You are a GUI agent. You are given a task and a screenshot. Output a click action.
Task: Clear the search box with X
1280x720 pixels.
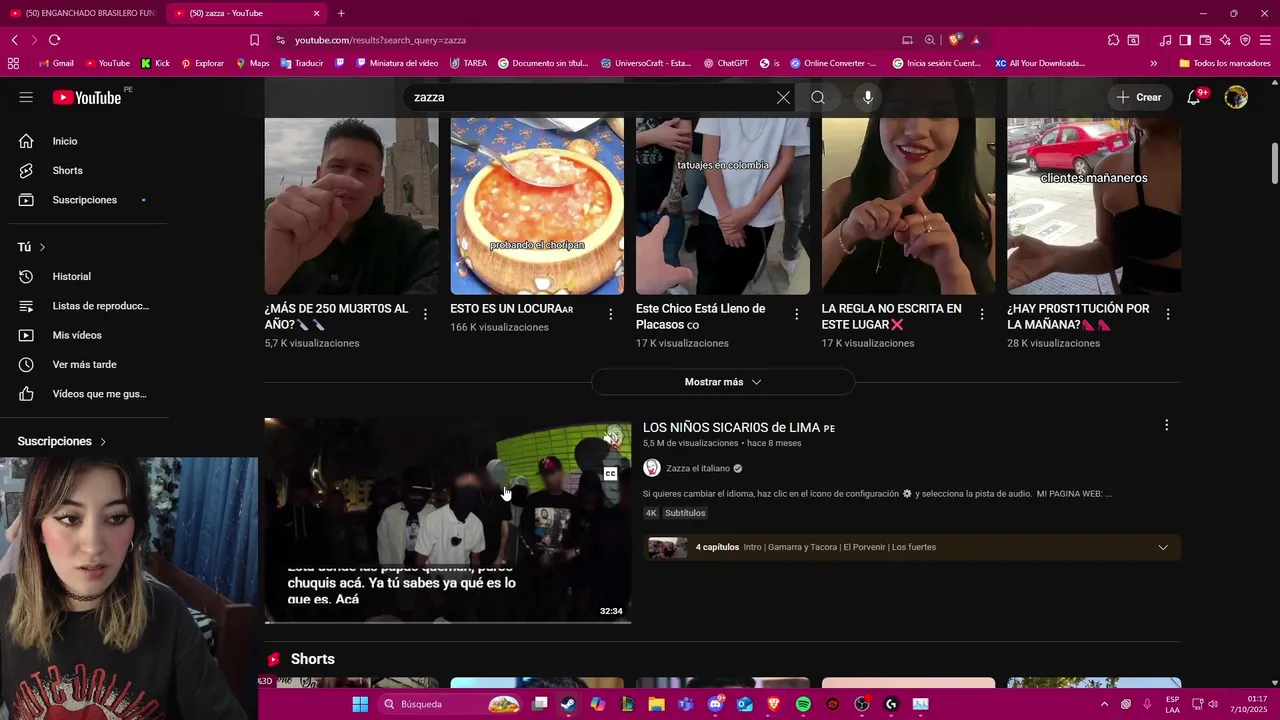point(783,97)
